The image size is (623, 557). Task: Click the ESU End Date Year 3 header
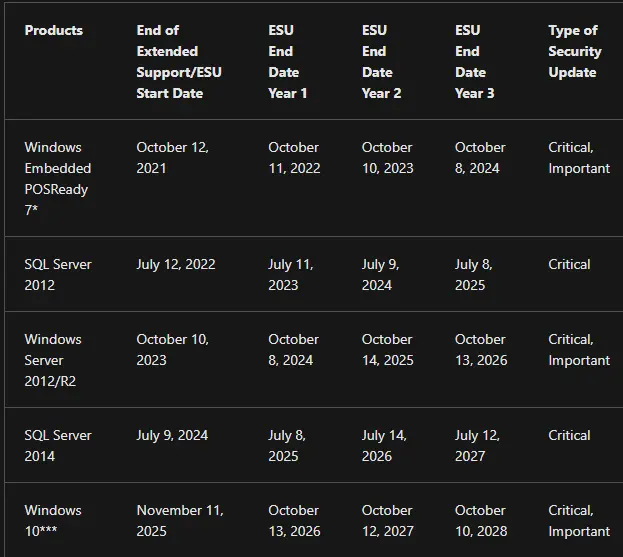tap(475, 62)
